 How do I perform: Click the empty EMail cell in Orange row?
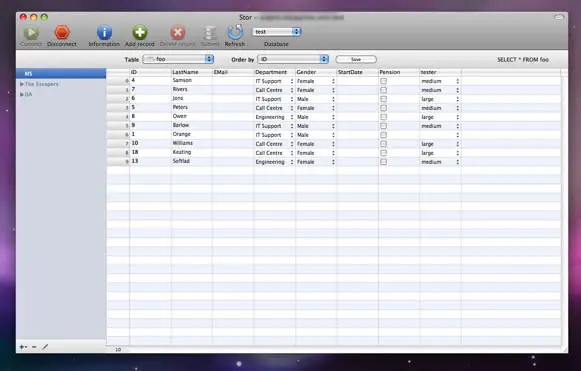pyautogui.click(x=233, y=135)
